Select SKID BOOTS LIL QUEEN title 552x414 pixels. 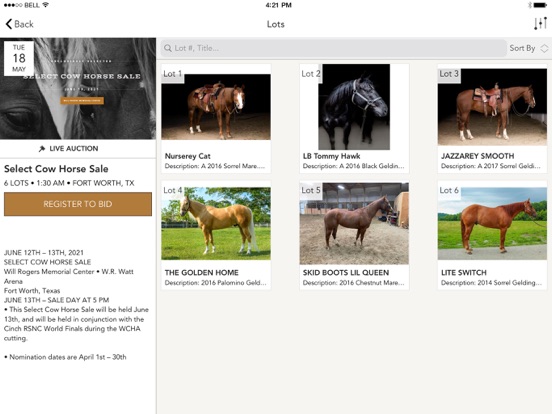click(346, 272)
